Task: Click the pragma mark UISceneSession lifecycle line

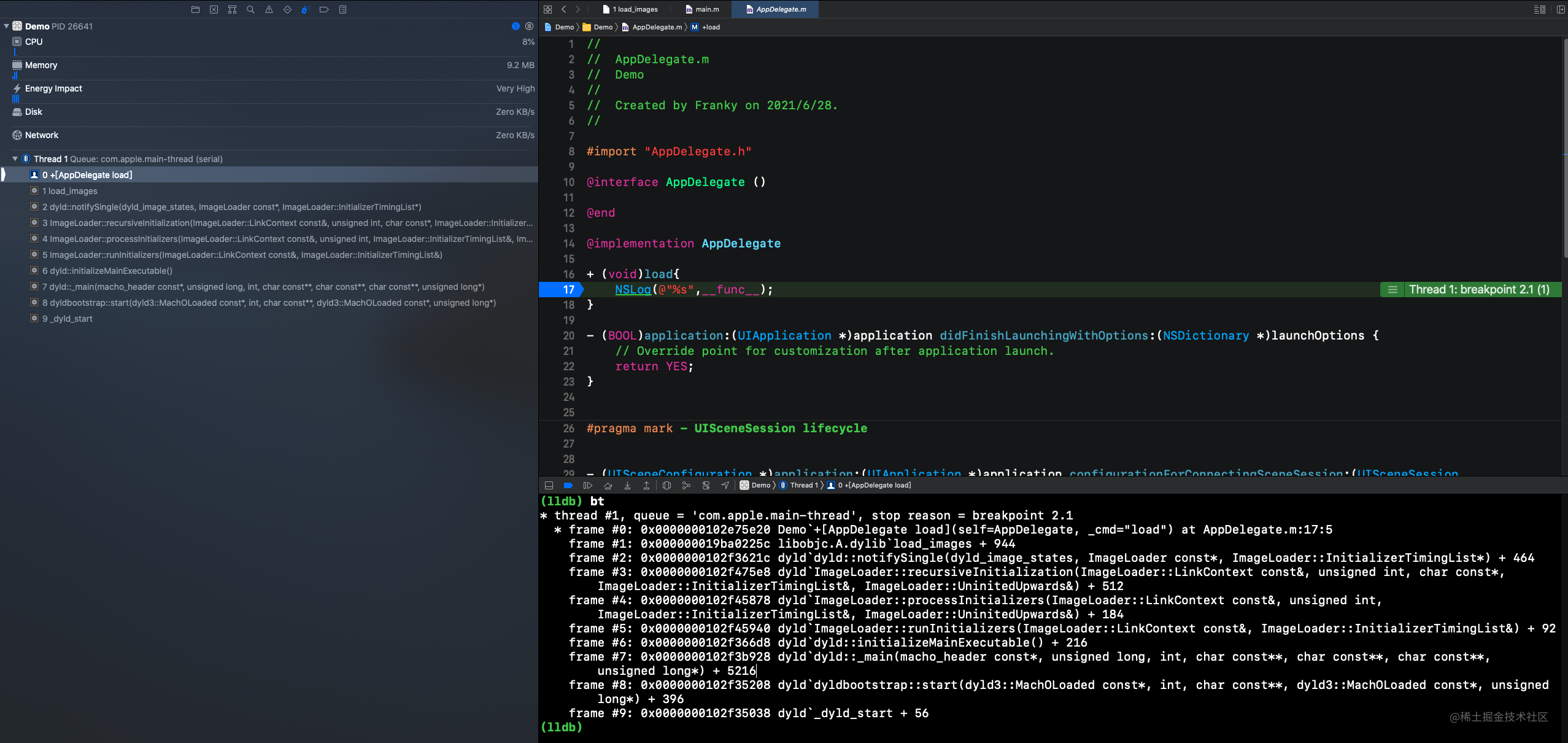Action: [x=727, y=428]
